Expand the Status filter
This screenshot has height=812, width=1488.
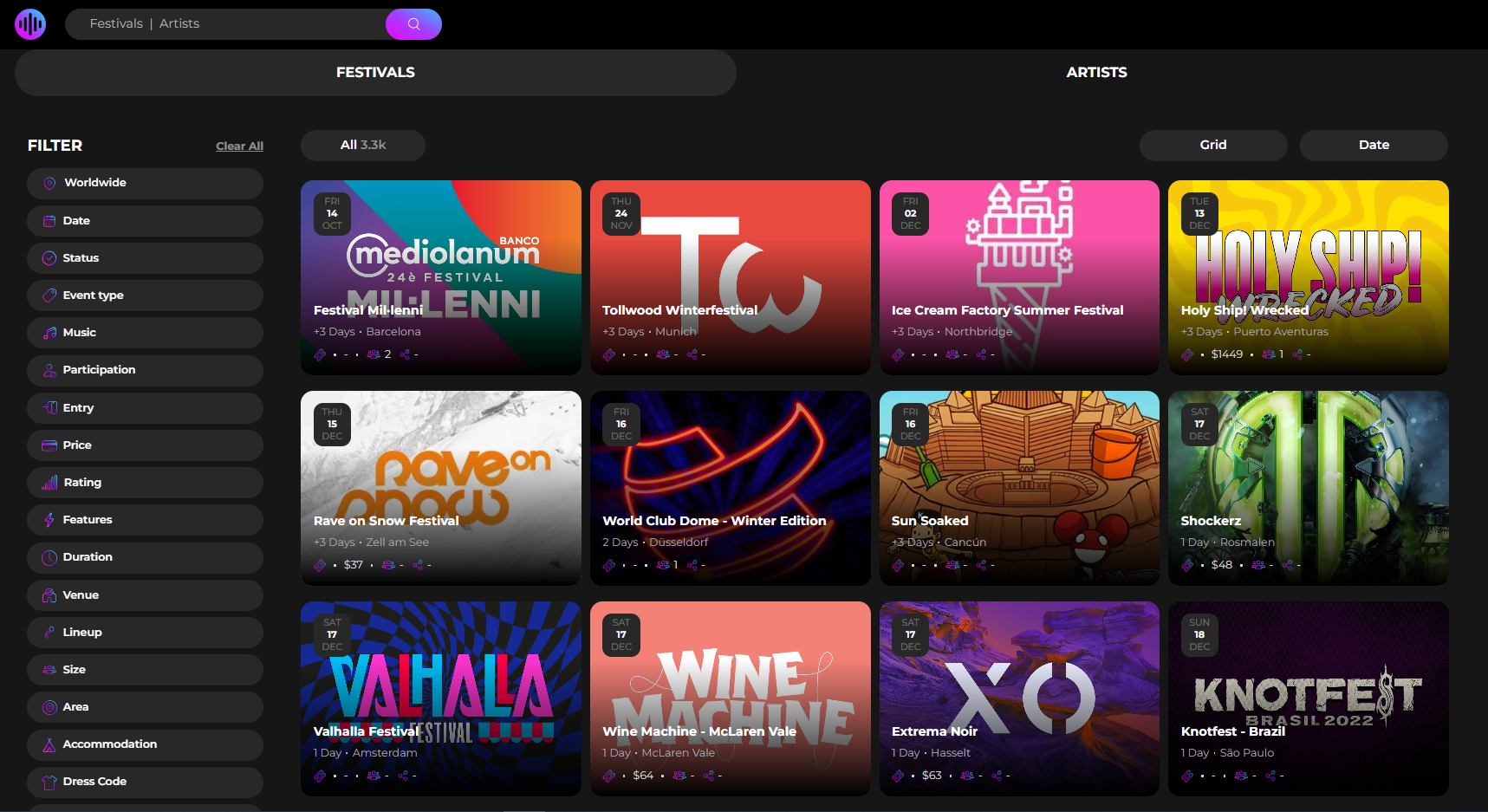click(145, 258)
